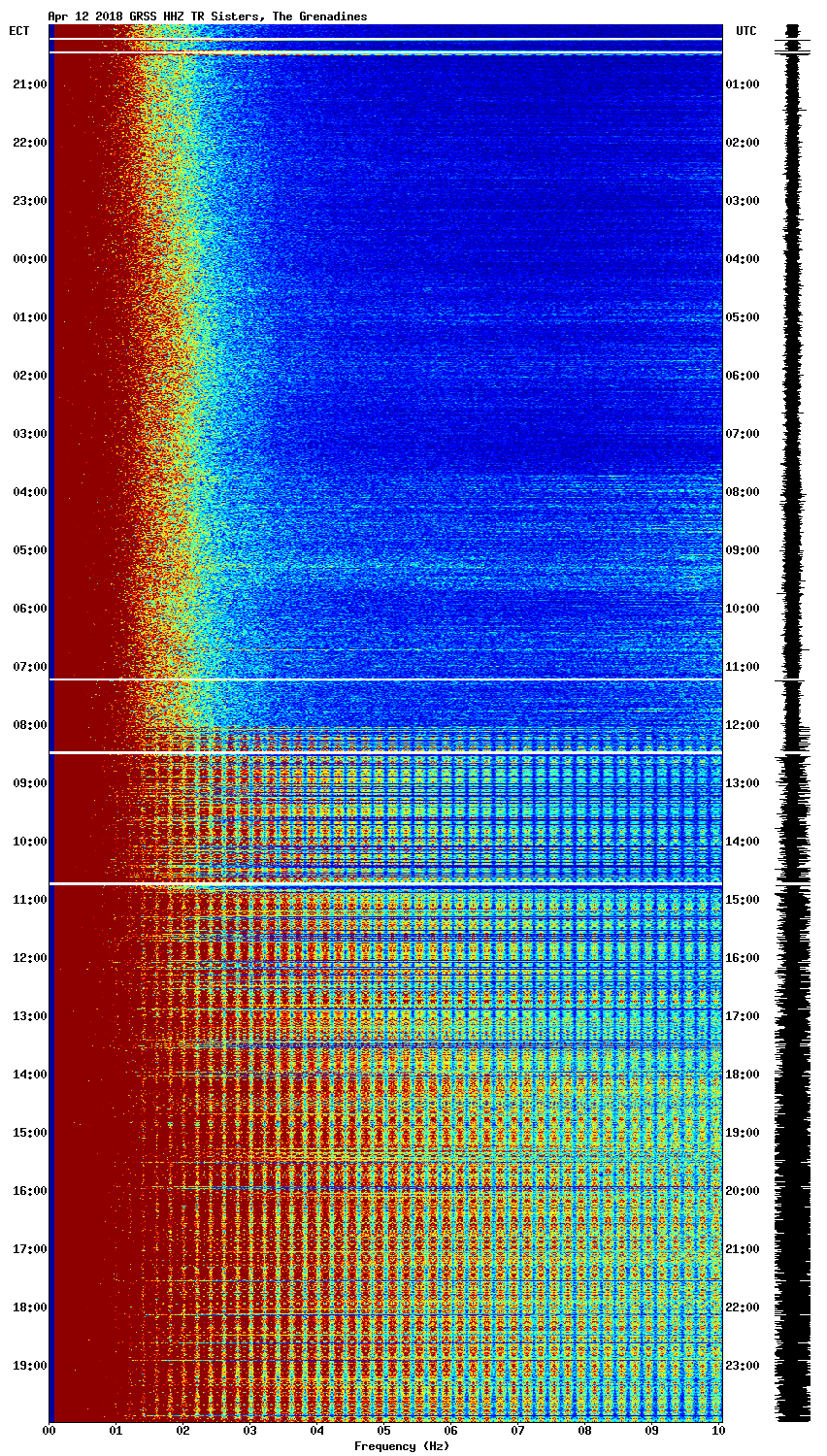Viewport: 827px width, 1456px height.
Task: Pick the 10 Hz frequency axis tick
Action: (x=718, y=1431)
